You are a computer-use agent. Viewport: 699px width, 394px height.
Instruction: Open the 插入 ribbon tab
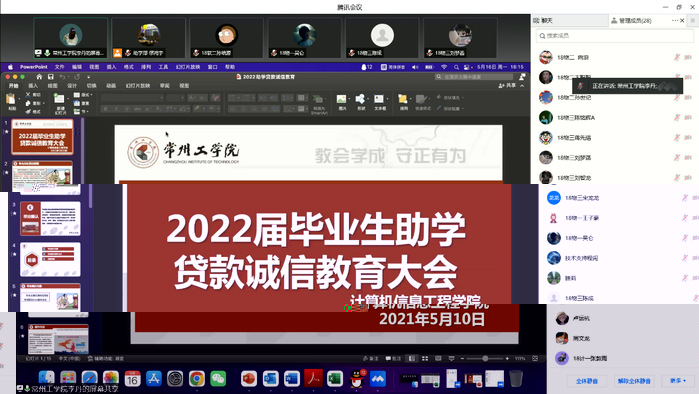33,86
